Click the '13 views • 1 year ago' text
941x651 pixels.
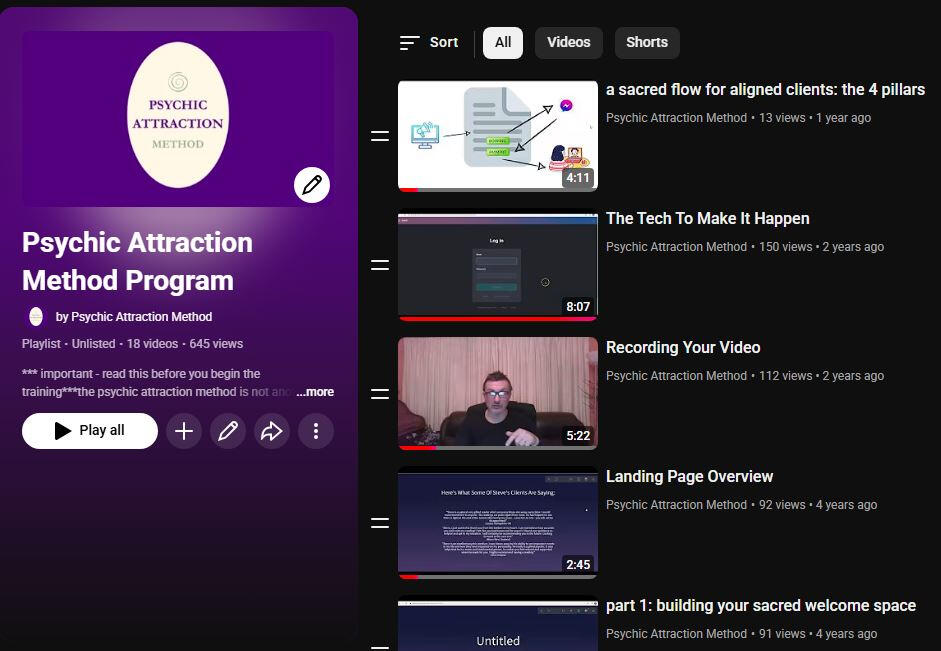(815, 118)
